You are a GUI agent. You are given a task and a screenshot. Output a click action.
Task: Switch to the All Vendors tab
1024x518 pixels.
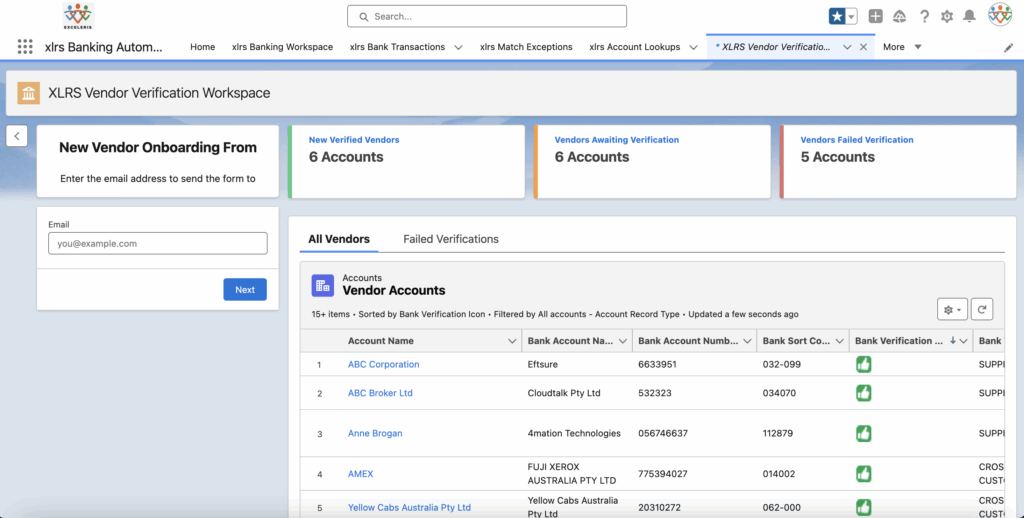(x=339, y=239)
